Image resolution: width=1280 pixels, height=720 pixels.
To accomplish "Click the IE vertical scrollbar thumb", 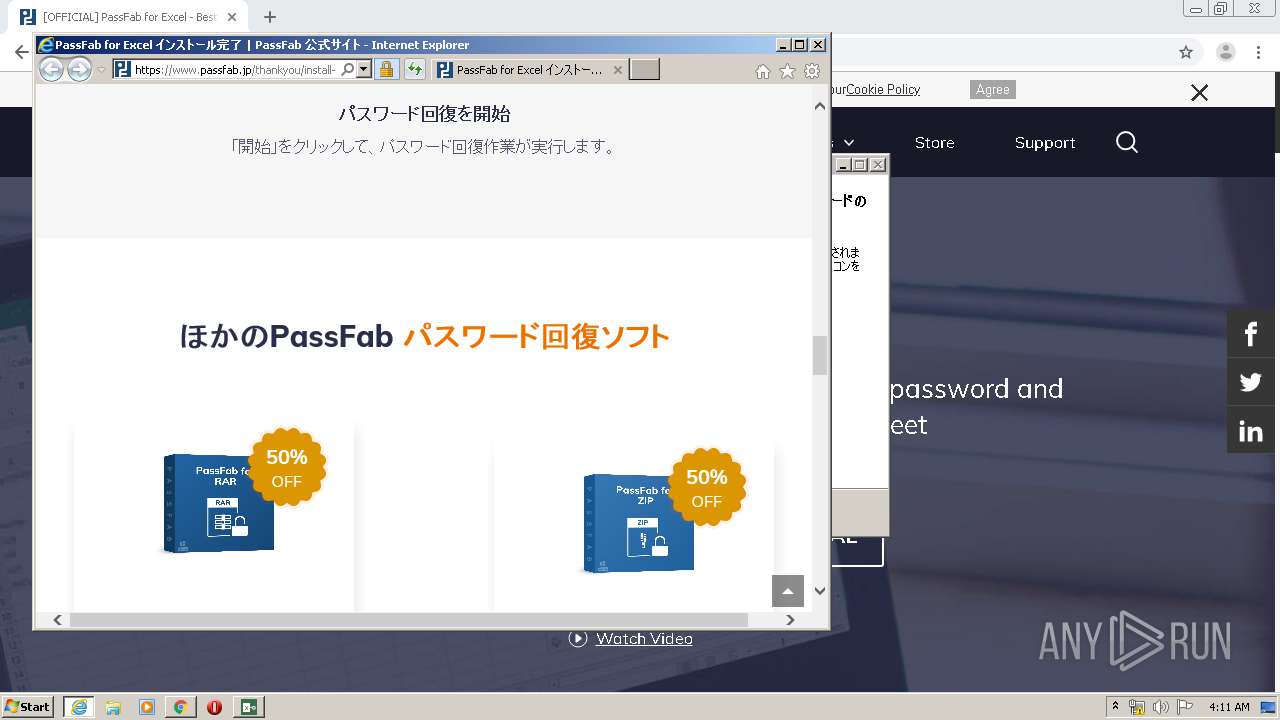I will coord(820,355).
